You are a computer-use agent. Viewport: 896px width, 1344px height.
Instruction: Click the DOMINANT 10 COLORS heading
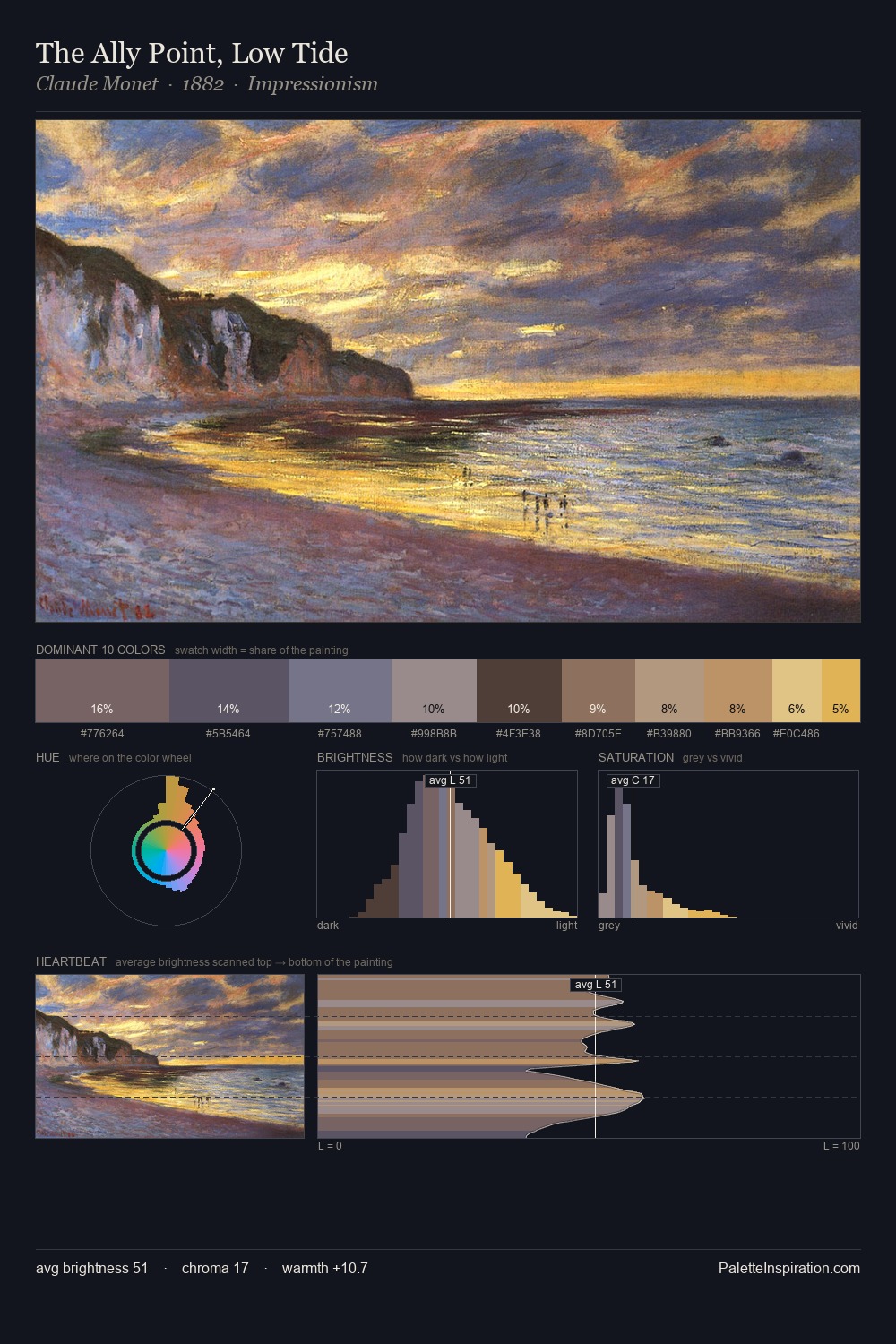(x=100, y=650)
